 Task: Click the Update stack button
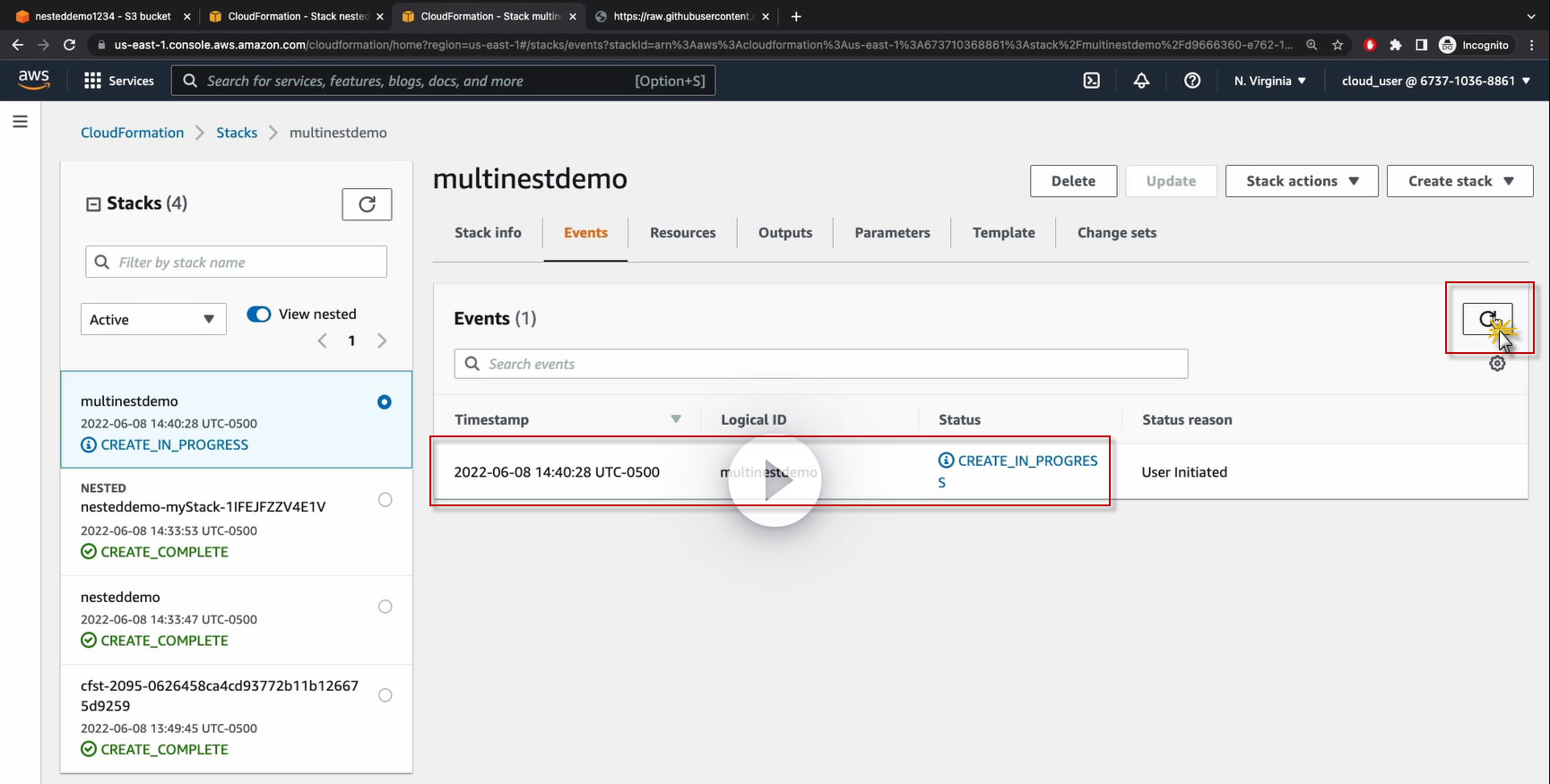(x=1172, y=181)
